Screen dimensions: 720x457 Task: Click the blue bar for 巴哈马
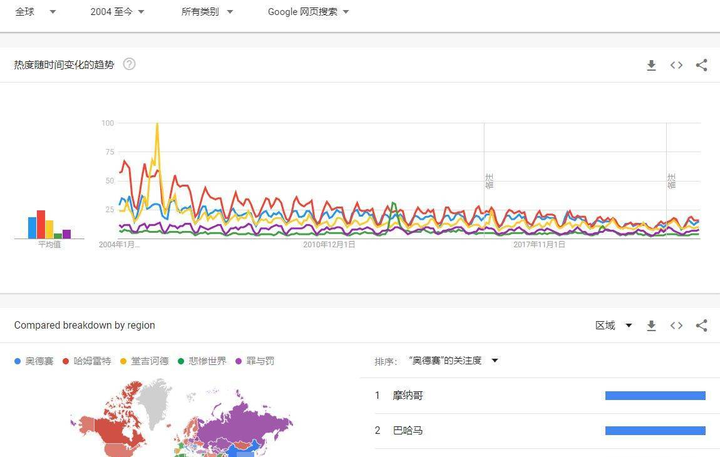(x=655, y=431)
